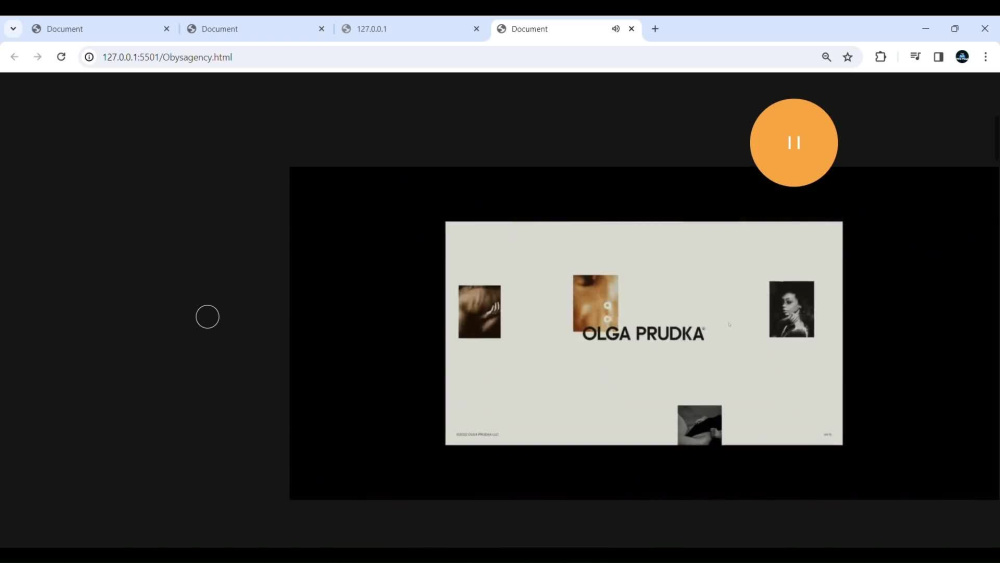Open the Extensions puzzle icon
Image resolution: width=1000 pixels, height=563 pixels.
point(881,57)
